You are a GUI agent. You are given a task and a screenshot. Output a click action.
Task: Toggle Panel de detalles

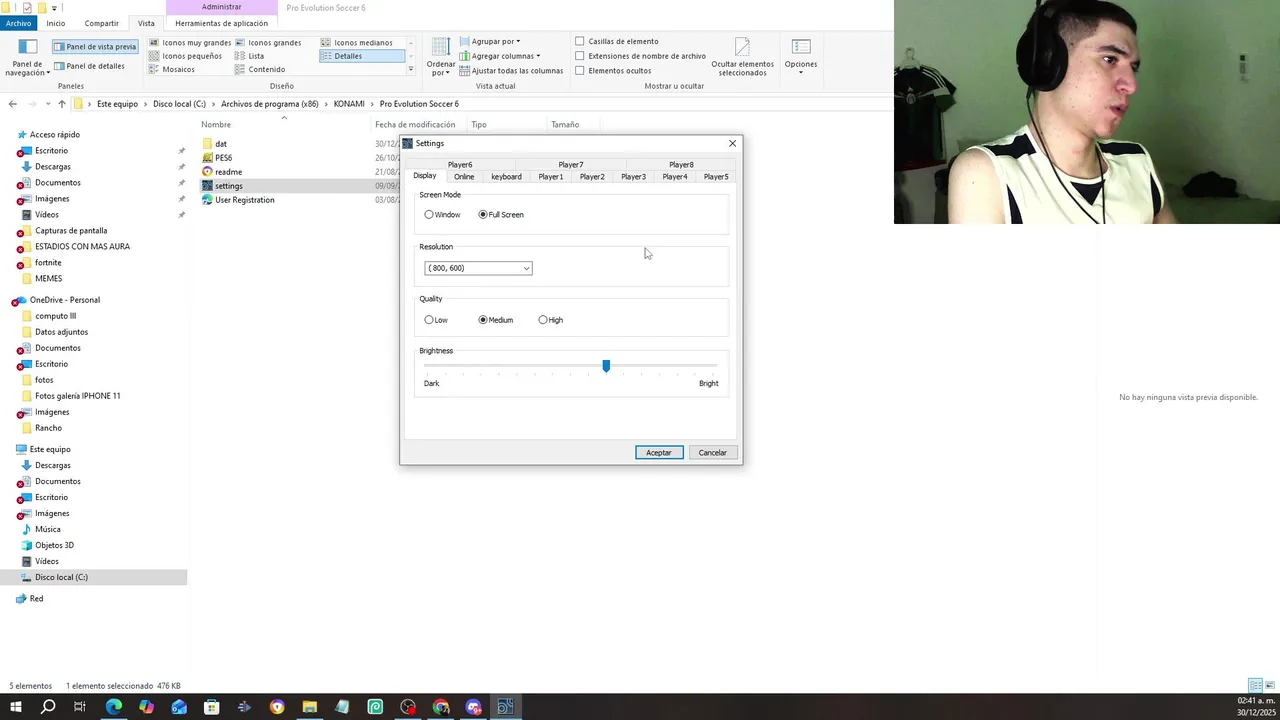tap(90, 66)
